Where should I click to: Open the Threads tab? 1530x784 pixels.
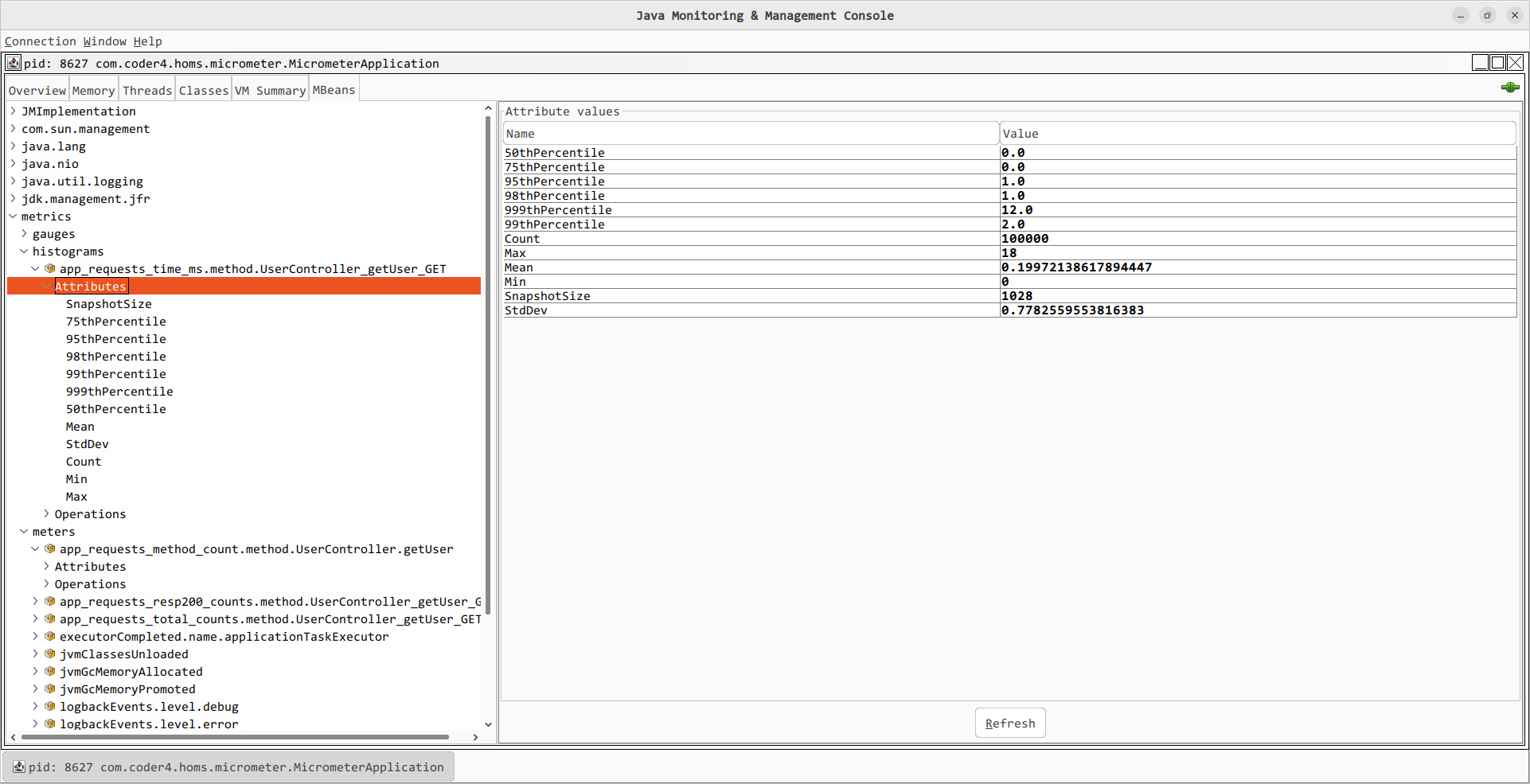[x=147, y=91]
